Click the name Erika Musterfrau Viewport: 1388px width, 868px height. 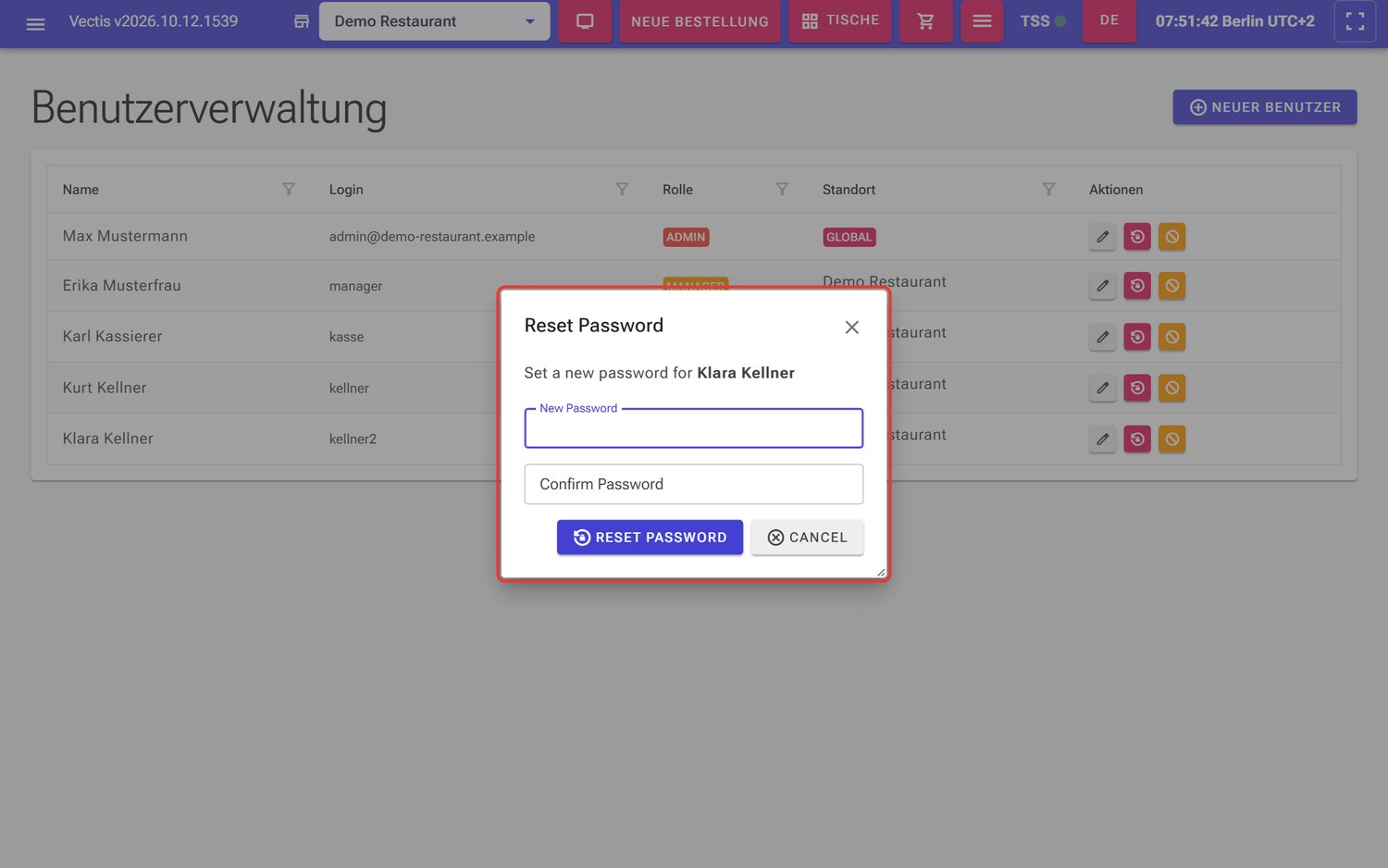[121, 286]
